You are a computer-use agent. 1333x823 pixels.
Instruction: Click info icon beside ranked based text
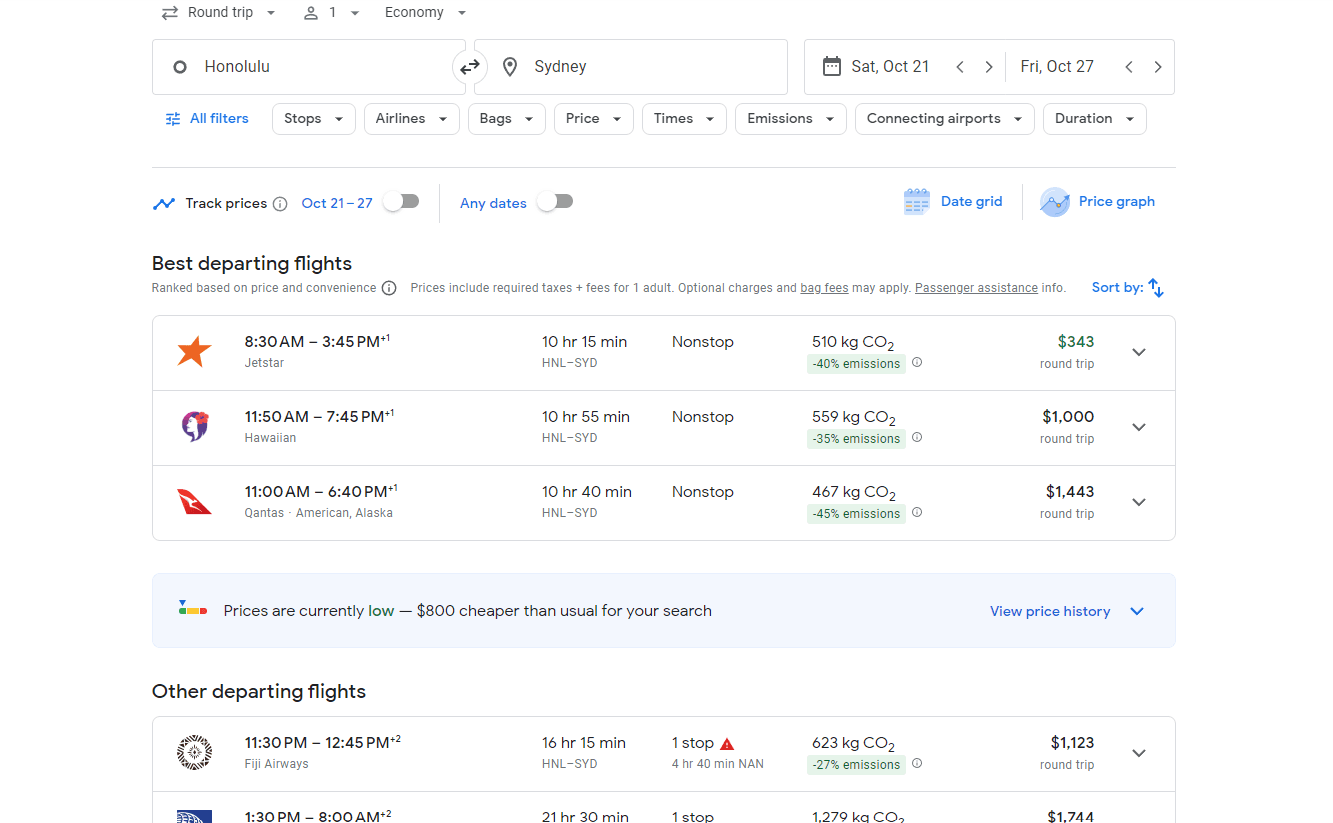coord(389,288)
